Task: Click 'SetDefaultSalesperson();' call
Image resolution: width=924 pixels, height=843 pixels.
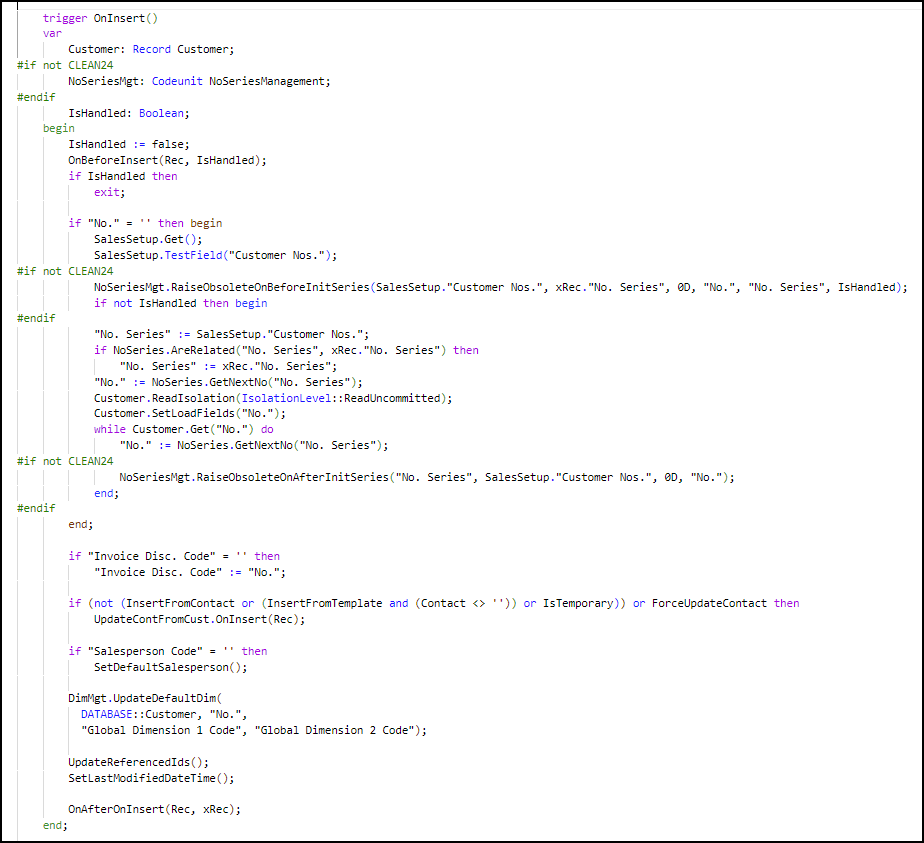Action: pos(170,667)
